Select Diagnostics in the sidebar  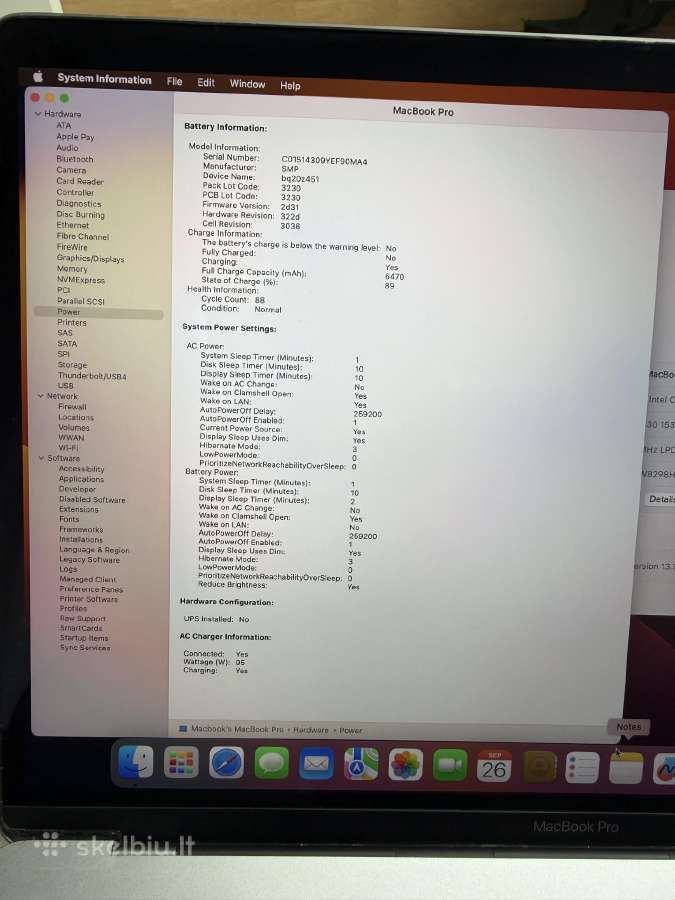(x=79, y=204)
